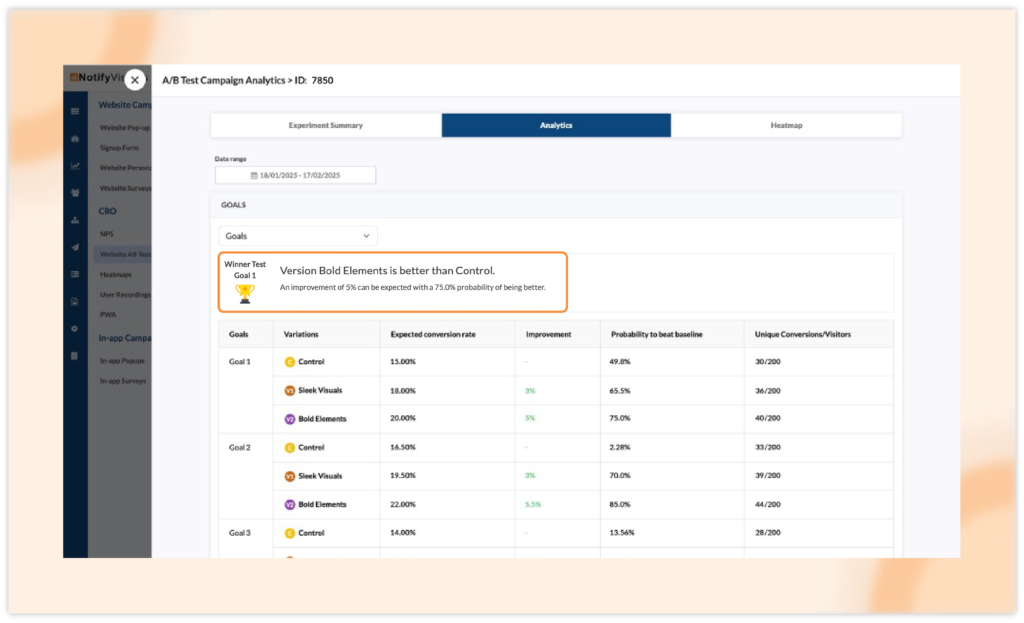Click the Variations column header
The height and width of the screenshot is (623, 1024).
tap(301, 334)
